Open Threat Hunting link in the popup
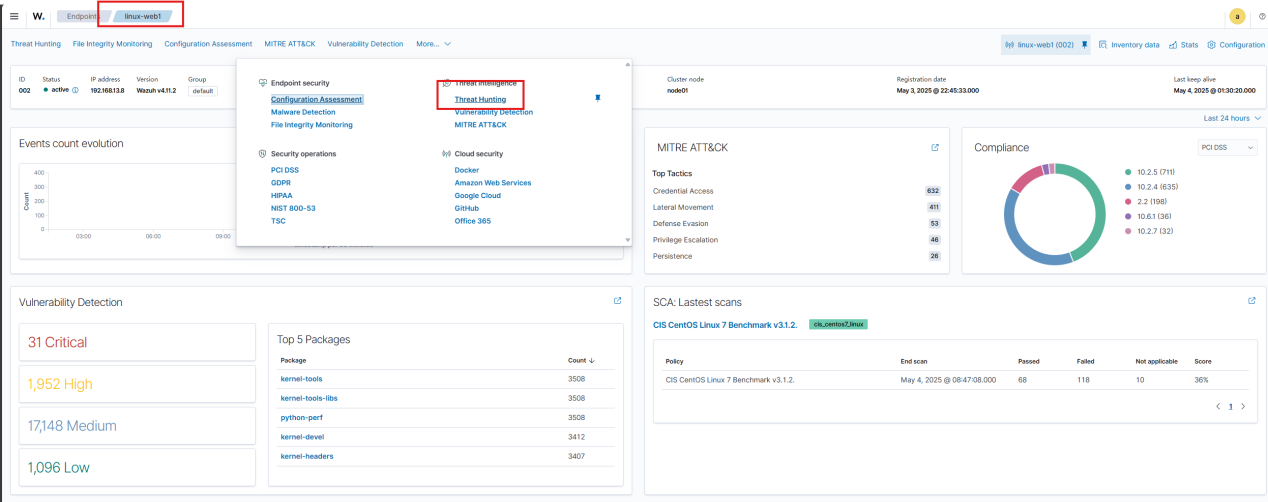Image resolution: width=1268 pixels, height=502 pixels. (480, 99)
